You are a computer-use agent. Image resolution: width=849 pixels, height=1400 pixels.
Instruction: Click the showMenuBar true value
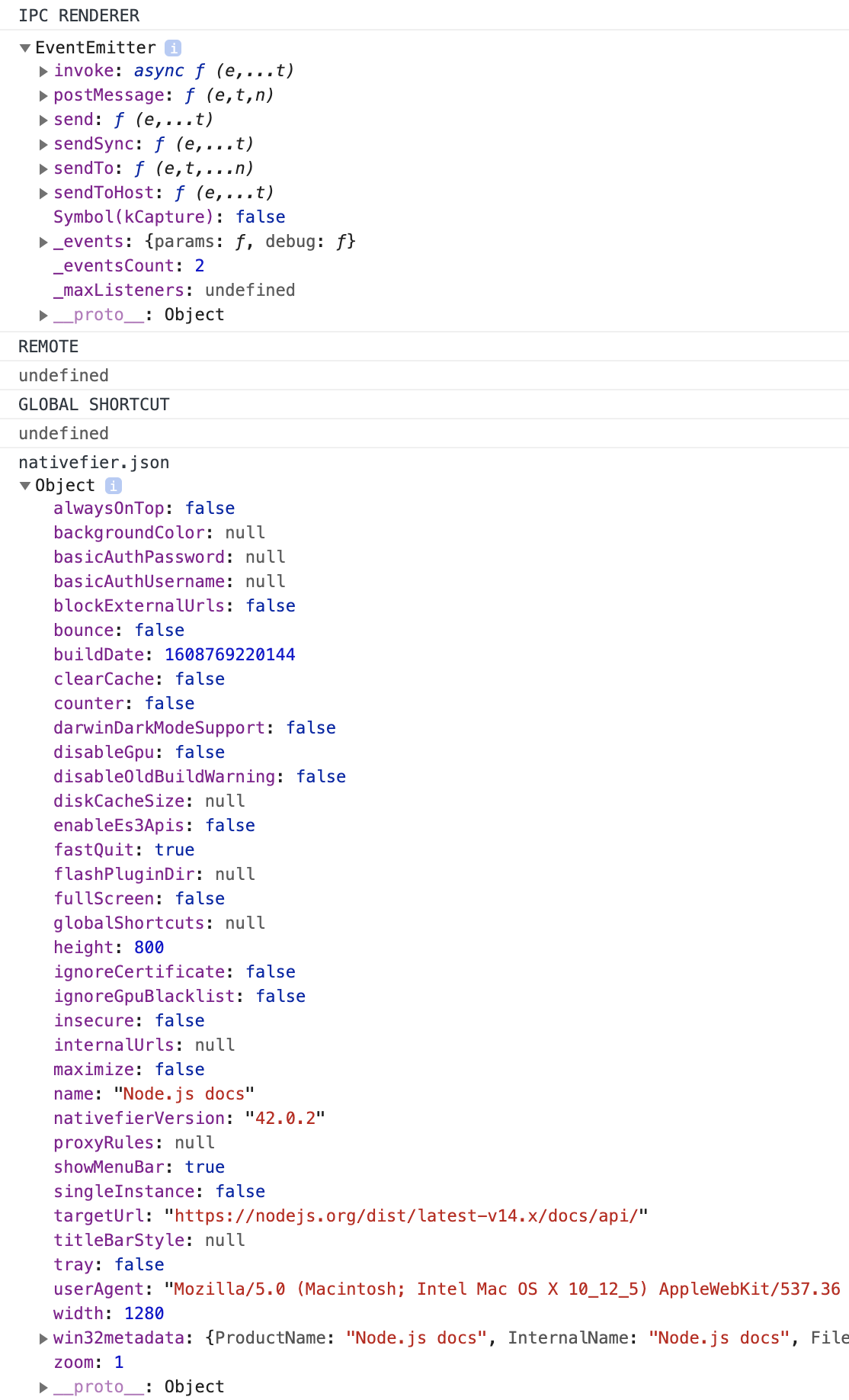click(x=205, y=1167)
